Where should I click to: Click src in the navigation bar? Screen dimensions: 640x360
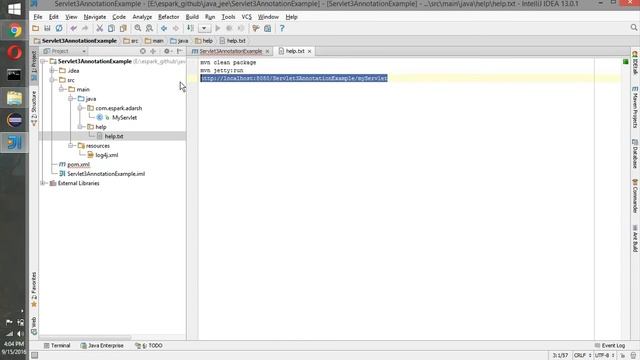pos(131,41)
